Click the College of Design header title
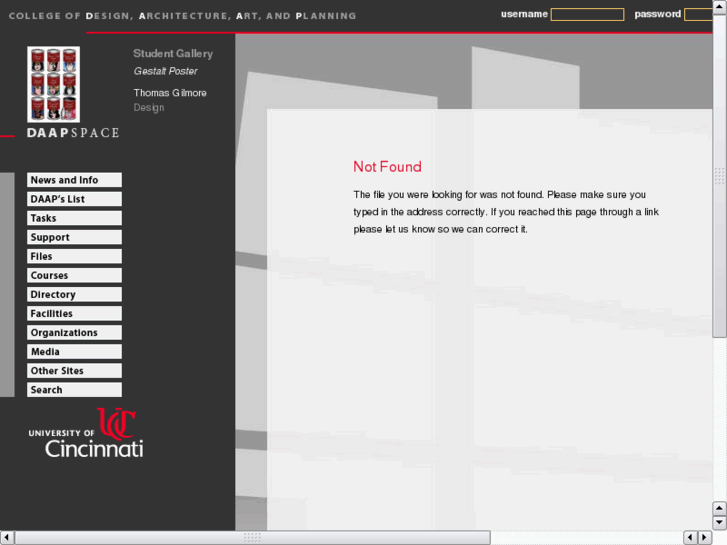Screen dimensions: 727x545 tap(183, 16)
